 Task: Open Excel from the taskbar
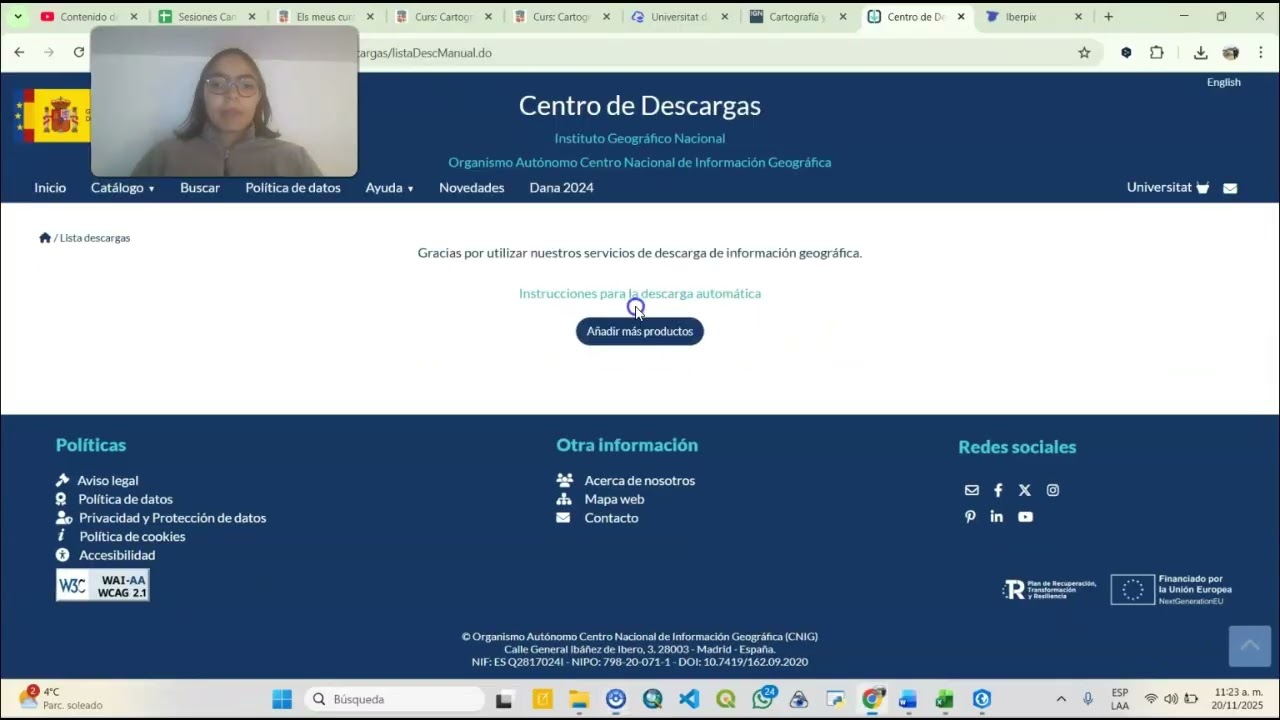[x=945, y=699]
